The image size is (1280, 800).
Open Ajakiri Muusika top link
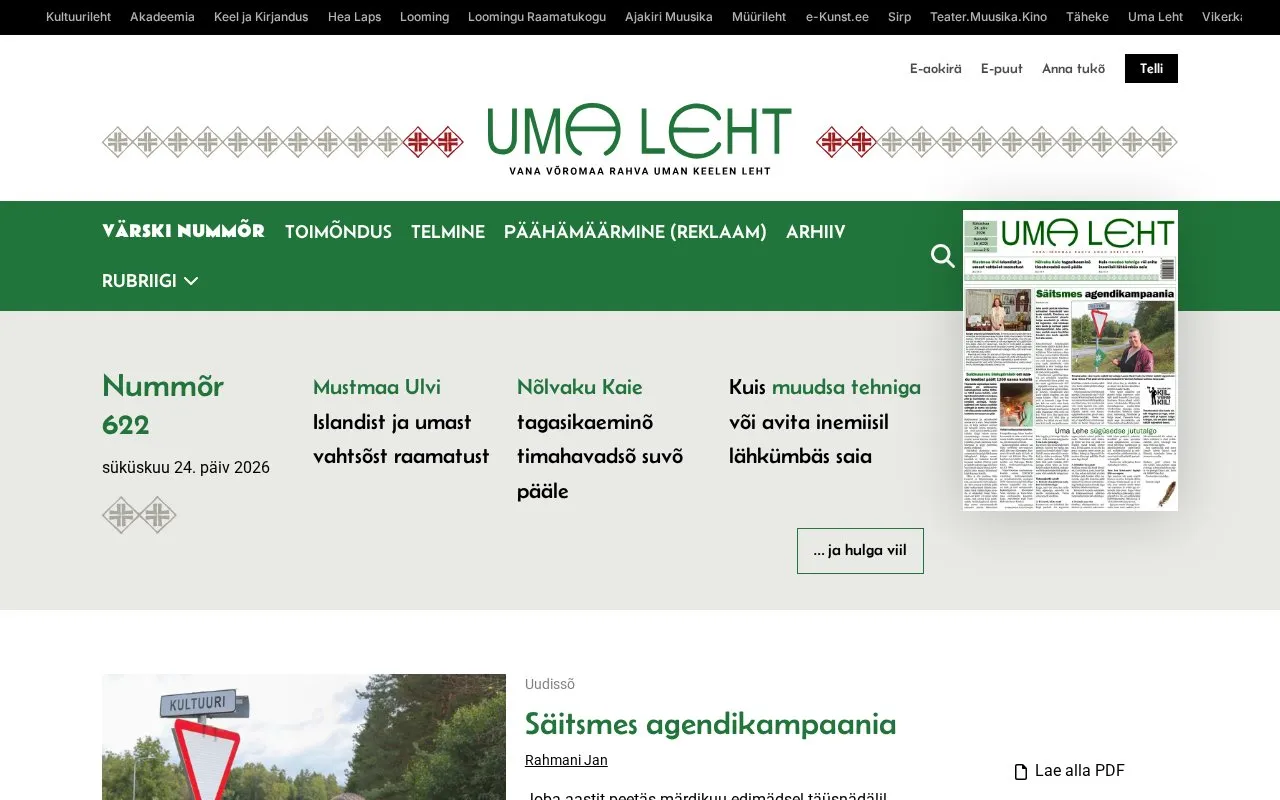pyautogui.click(x=669, y=17)
